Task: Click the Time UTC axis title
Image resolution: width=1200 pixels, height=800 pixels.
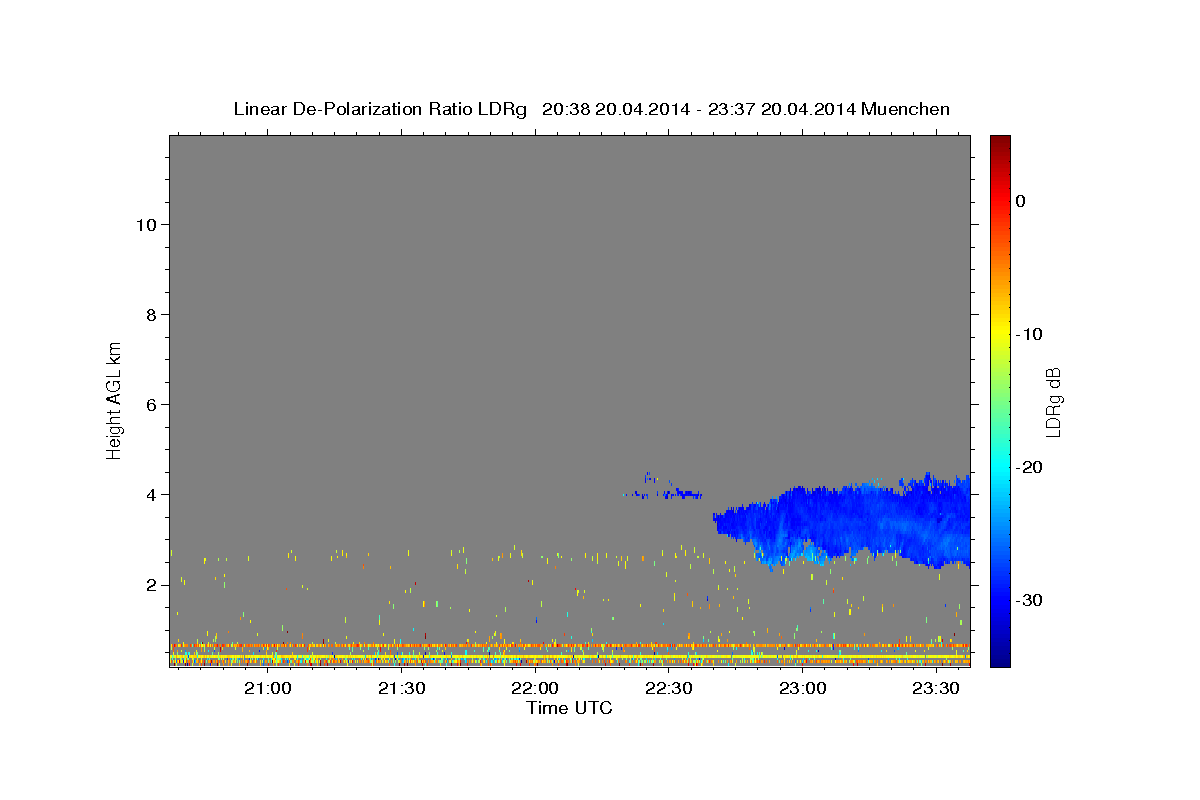Action: tap(569, 708)
